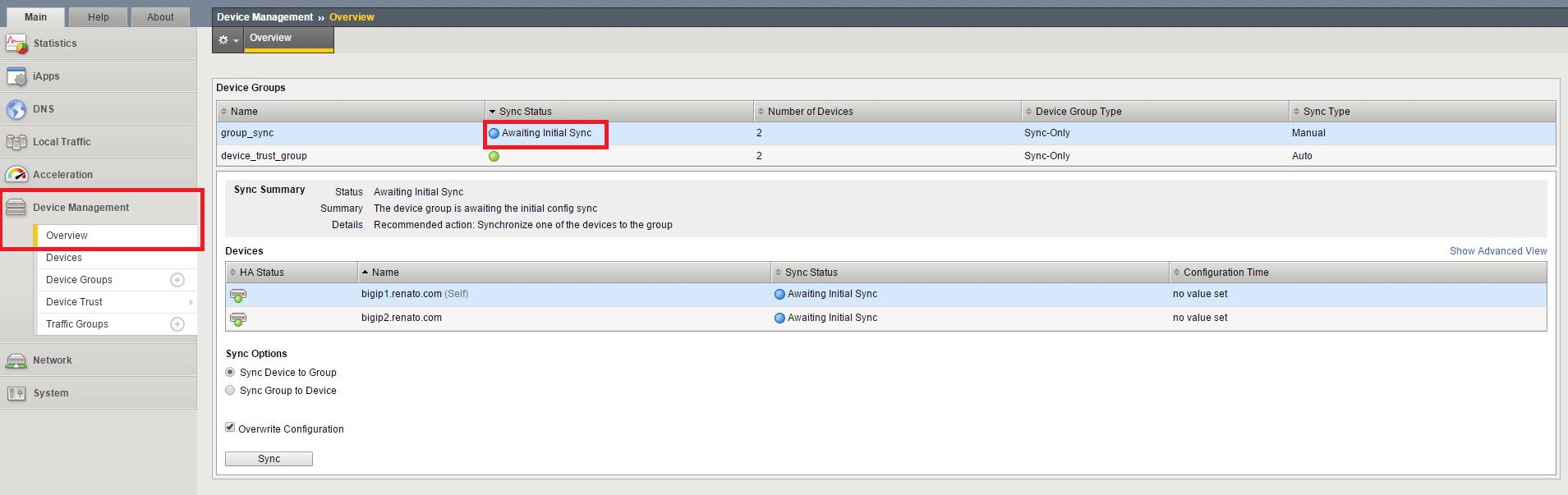Expand the Device Trust submenu arrow
Viewport: 1568px width, 495px height.
191,302
